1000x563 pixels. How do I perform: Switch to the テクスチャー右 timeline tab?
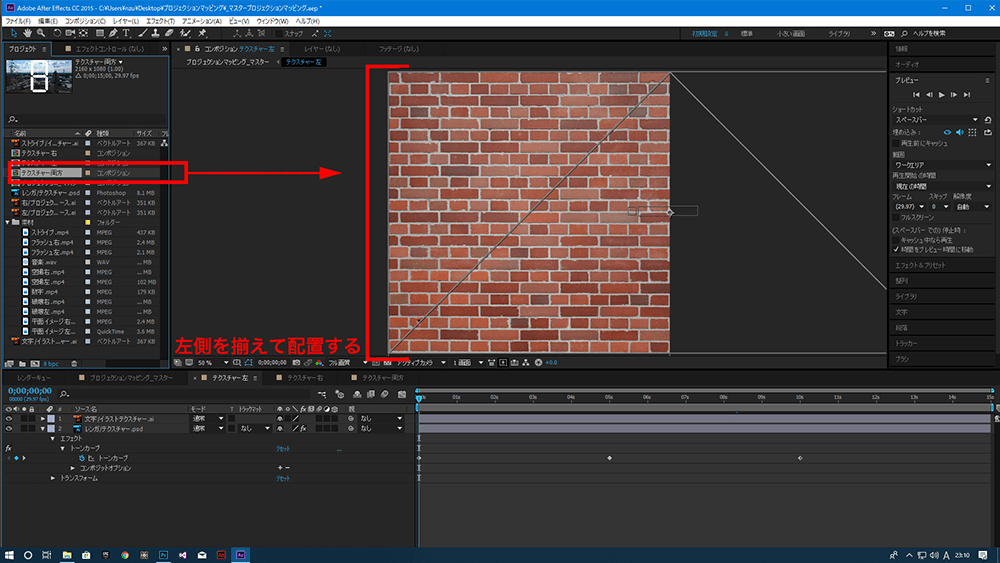coord(304,379)
